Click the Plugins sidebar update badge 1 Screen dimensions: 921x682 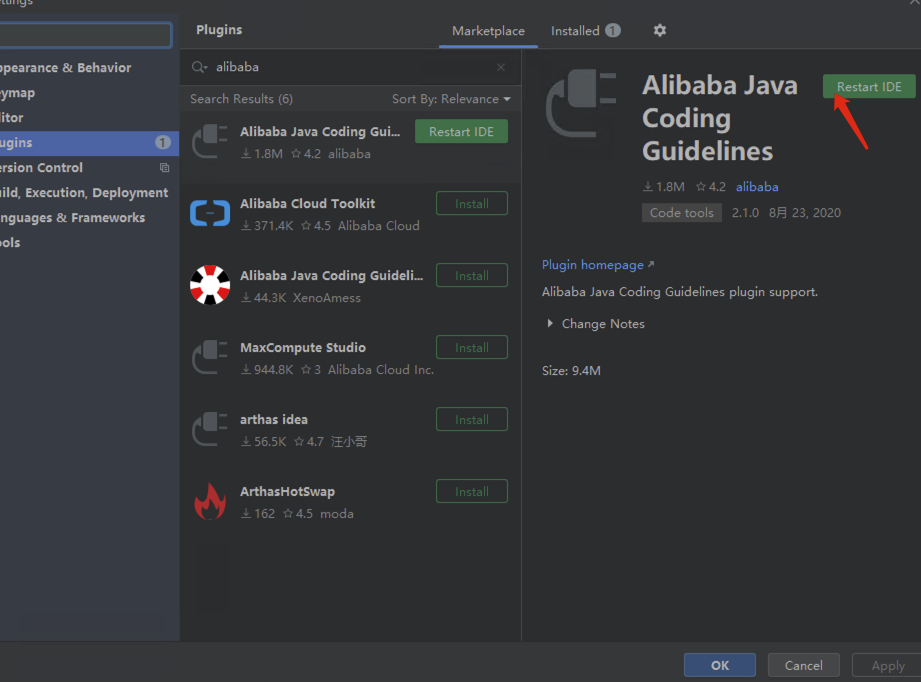tap(163, 142)
